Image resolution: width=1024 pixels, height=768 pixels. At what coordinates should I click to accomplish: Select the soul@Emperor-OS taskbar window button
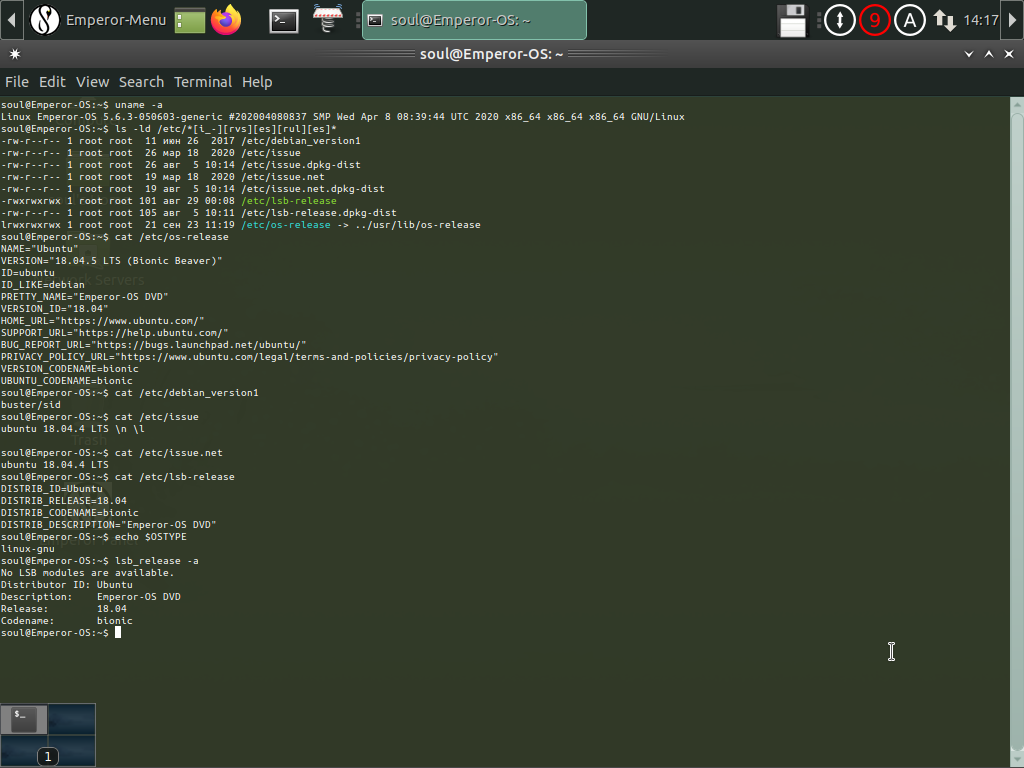click(x=474, y=20)
